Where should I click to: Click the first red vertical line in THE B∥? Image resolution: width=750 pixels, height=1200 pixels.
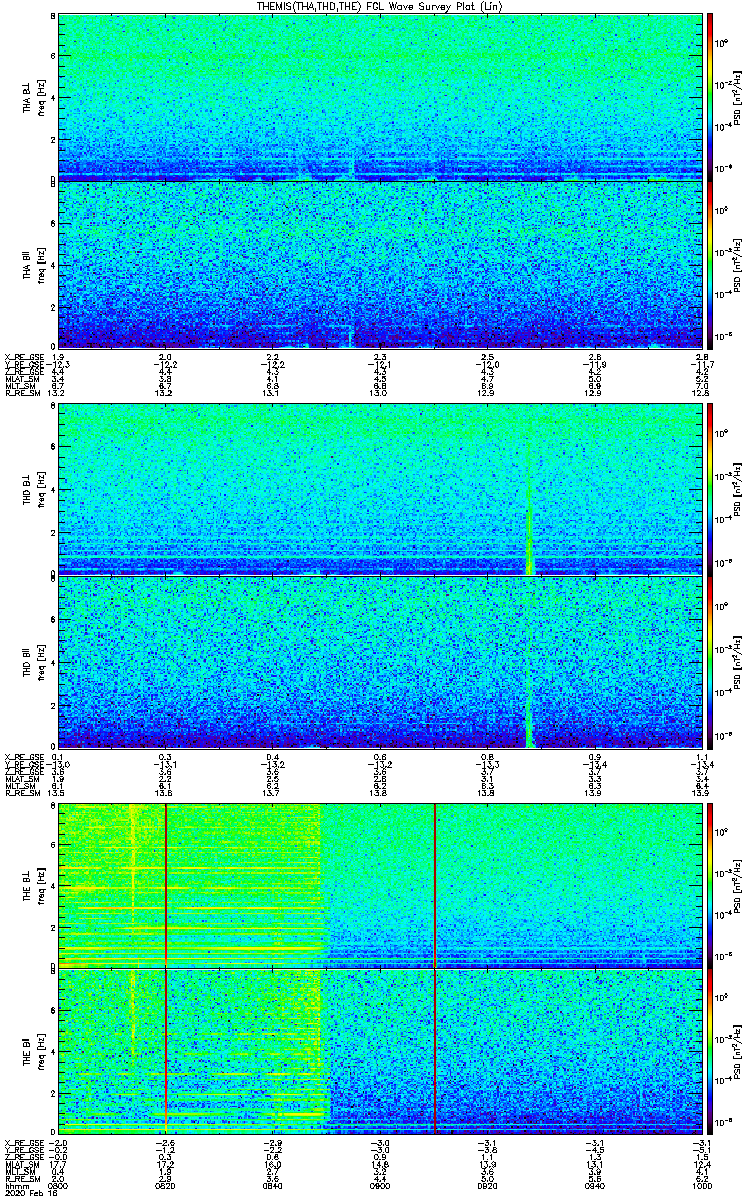[165, 1052]
